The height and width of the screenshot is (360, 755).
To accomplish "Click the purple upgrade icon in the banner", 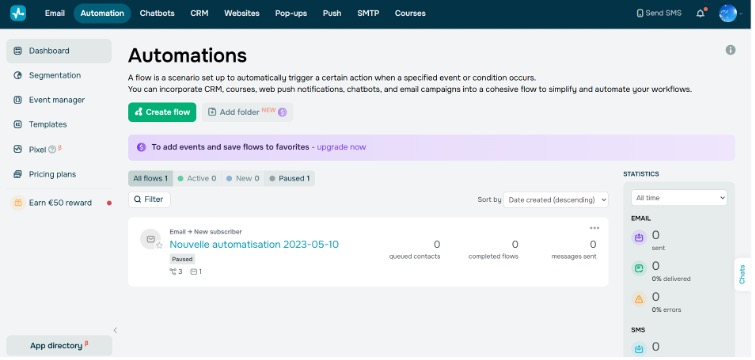I will point(141,147).
